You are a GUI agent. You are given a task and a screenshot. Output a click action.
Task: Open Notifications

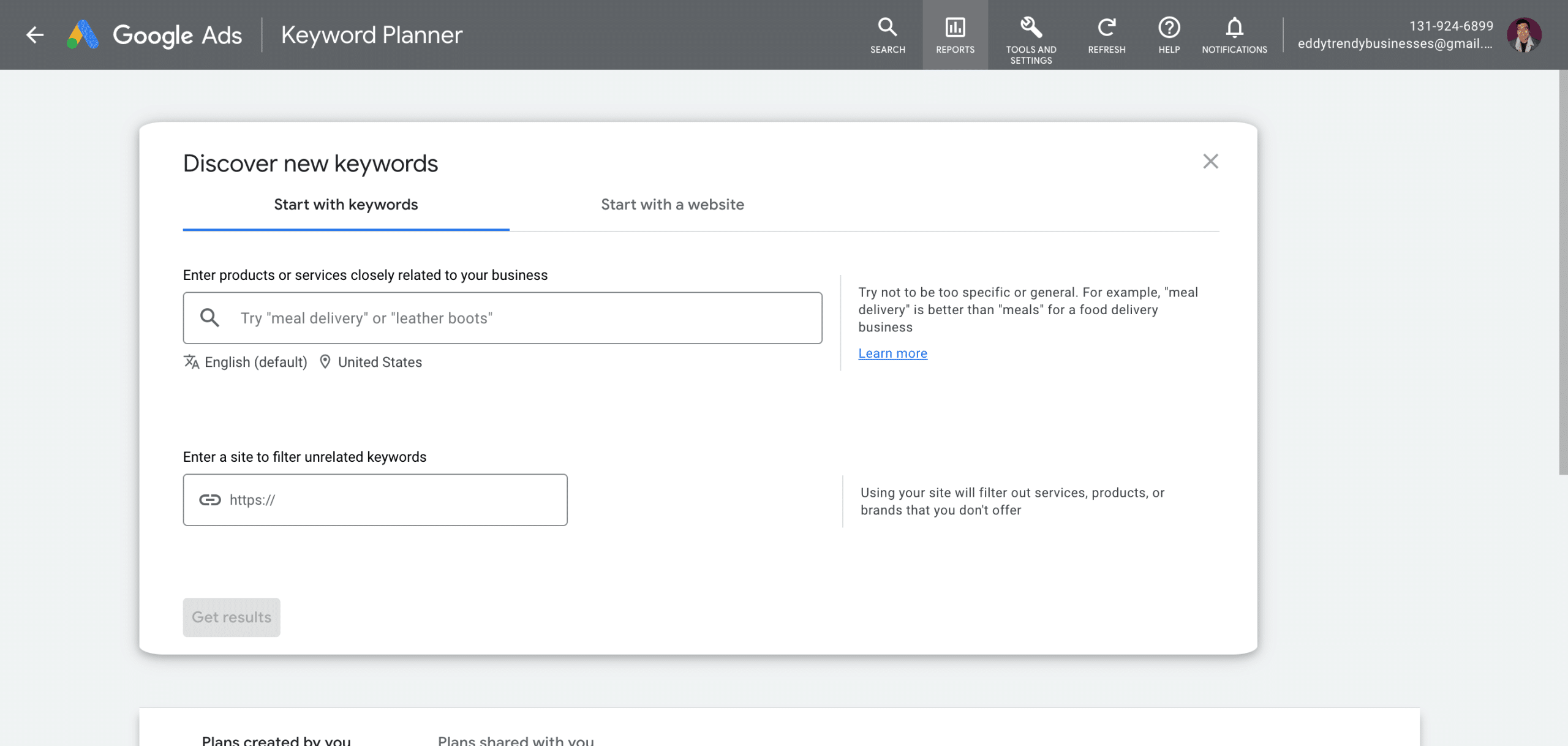(x=1234, y=35)
